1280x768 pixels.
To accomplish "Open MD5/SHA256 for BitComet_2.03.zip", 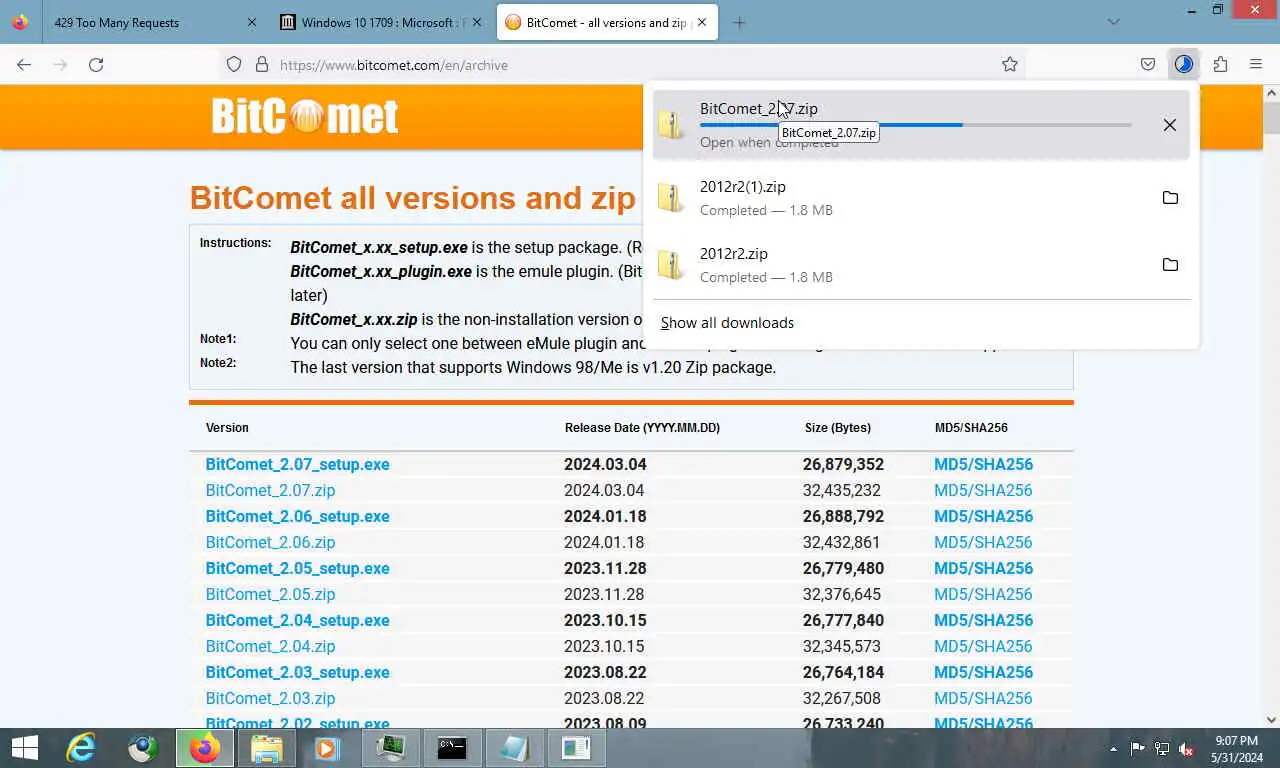I will click(x=983, y=698).
